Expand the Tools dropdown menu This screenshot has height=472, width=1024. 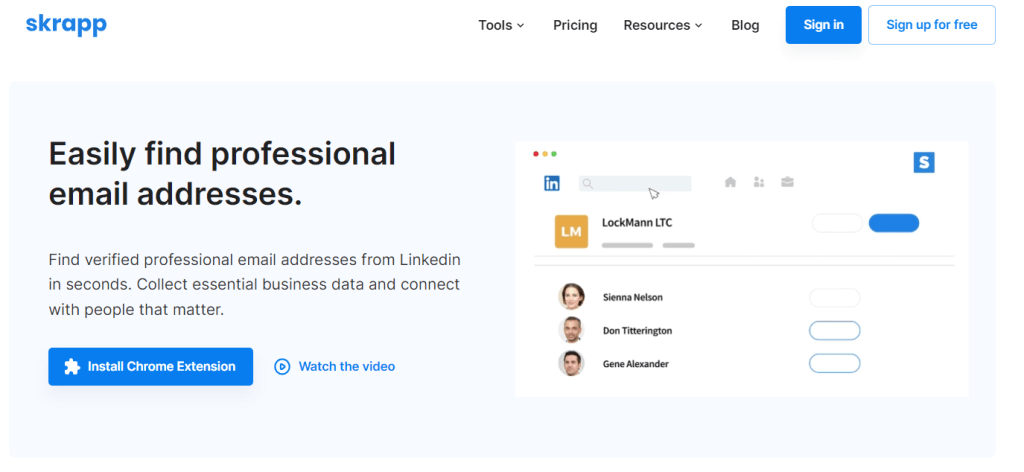(501, 25)
